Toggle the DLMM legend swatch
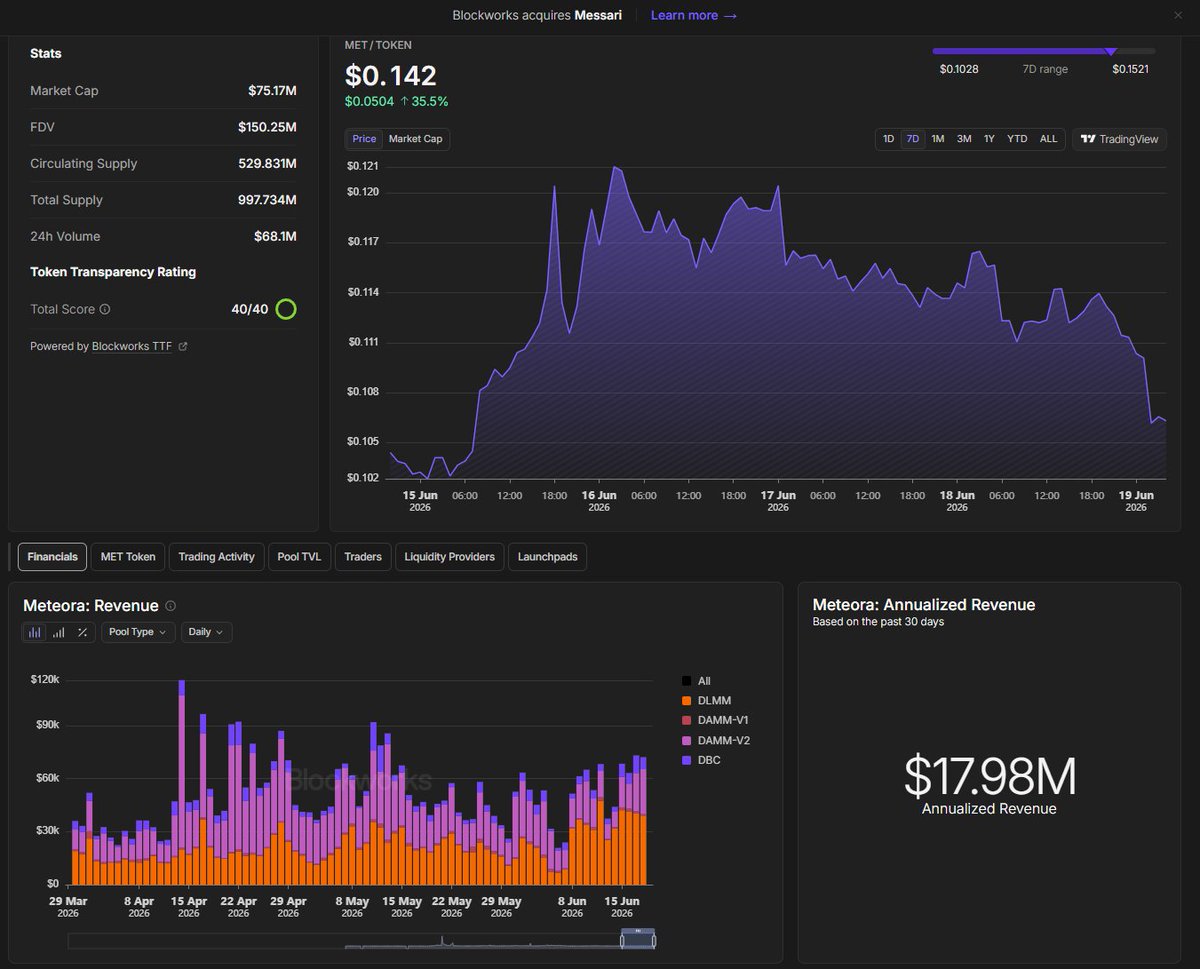This screenshot has height=969, width=1200. click(686, 701)
